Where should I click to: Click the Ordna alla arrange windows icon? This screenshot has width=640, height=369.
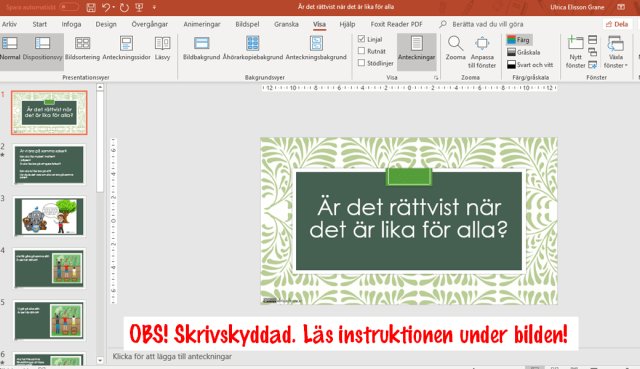coord(593,40)
